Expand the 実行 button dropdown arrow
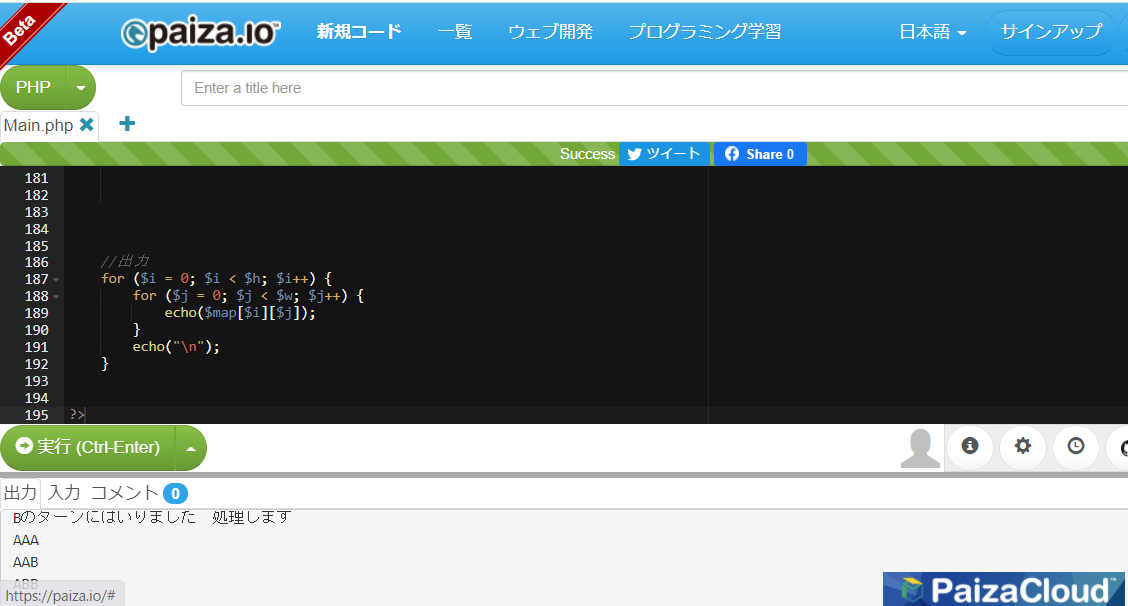Screen dimensions: 1128x606 coord(193,448)
